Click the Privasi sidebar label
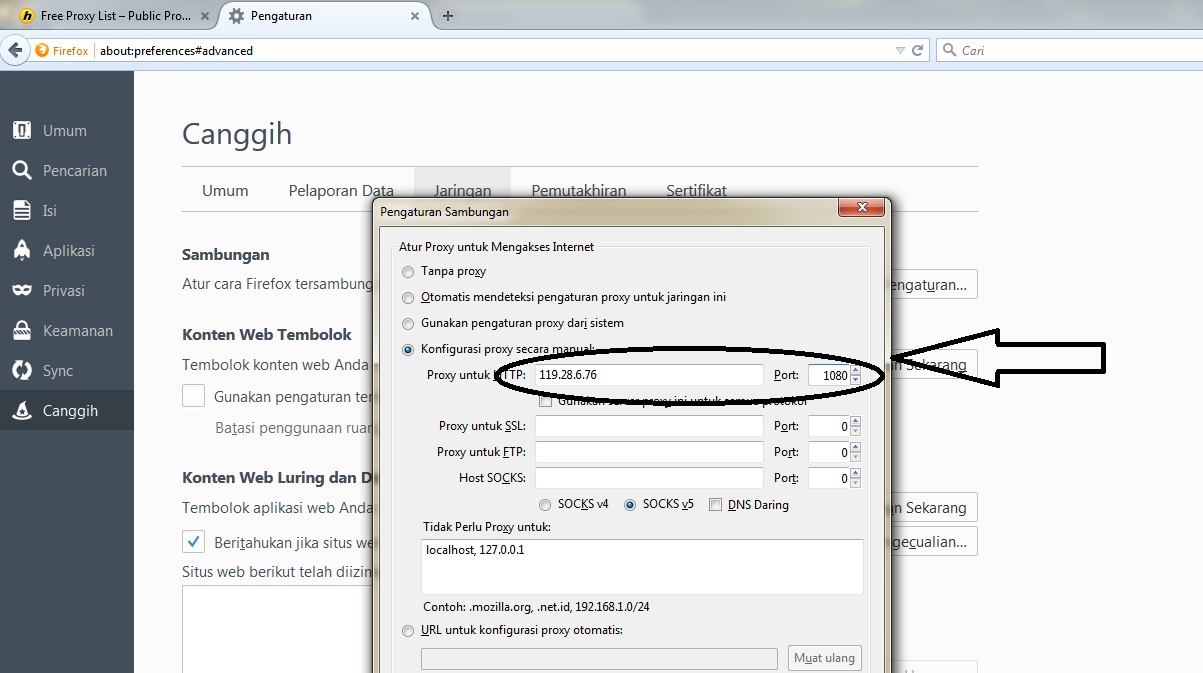 click(x=64, y=290)
